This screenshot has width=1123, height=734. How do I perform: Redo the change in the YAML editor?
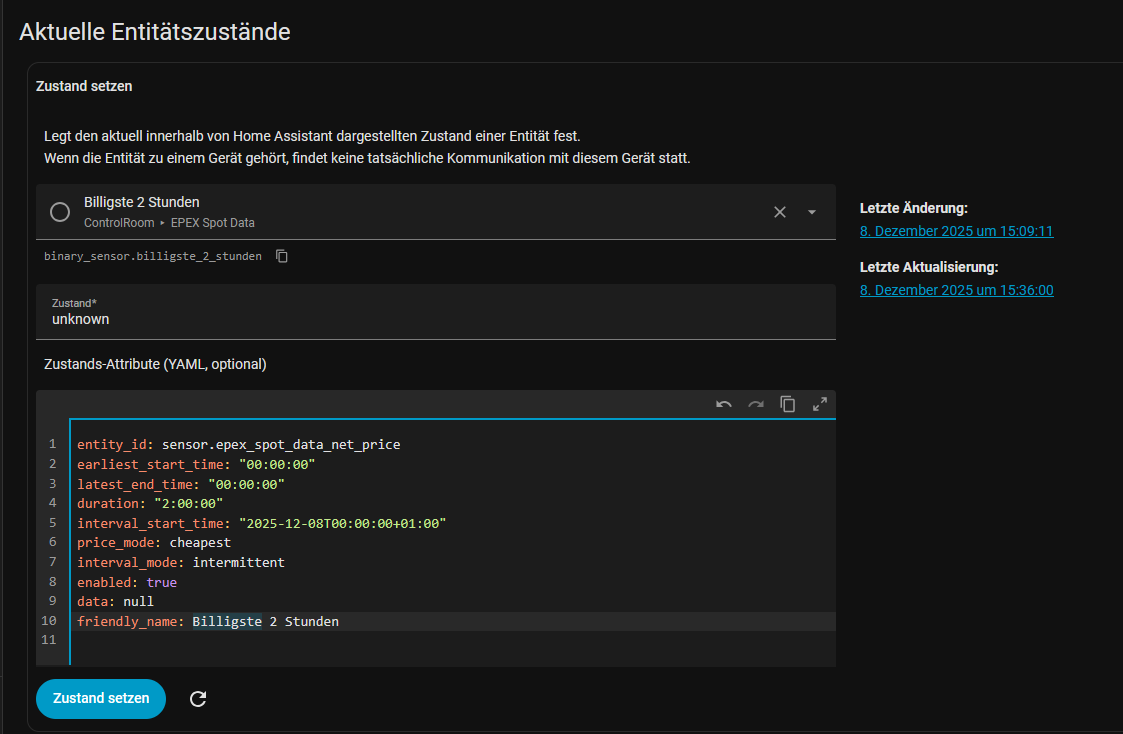[756, 404]
